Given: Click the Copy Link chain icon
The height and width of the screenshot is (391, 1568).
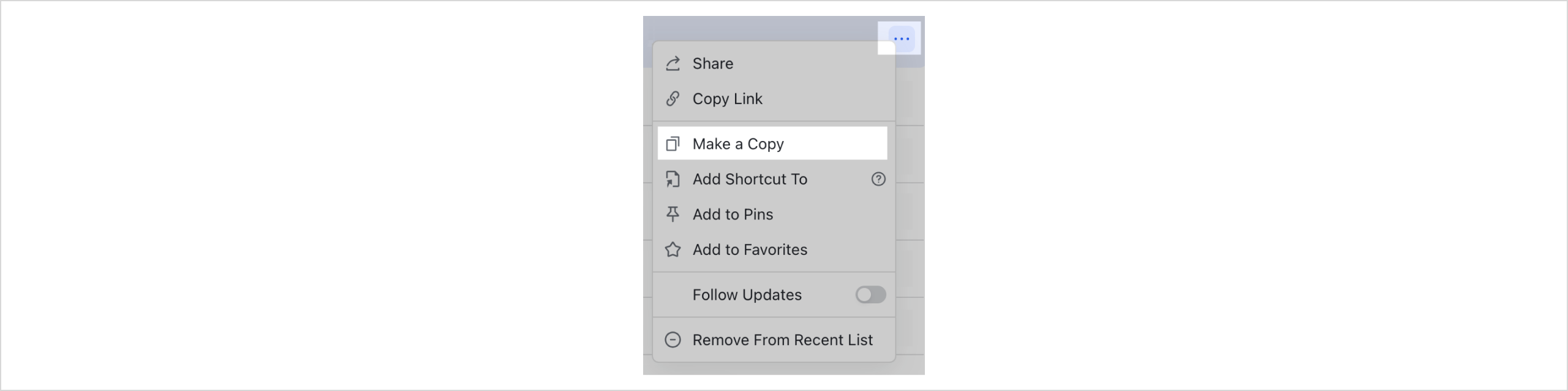Looking at the screenshot, I should coord(673,98).
